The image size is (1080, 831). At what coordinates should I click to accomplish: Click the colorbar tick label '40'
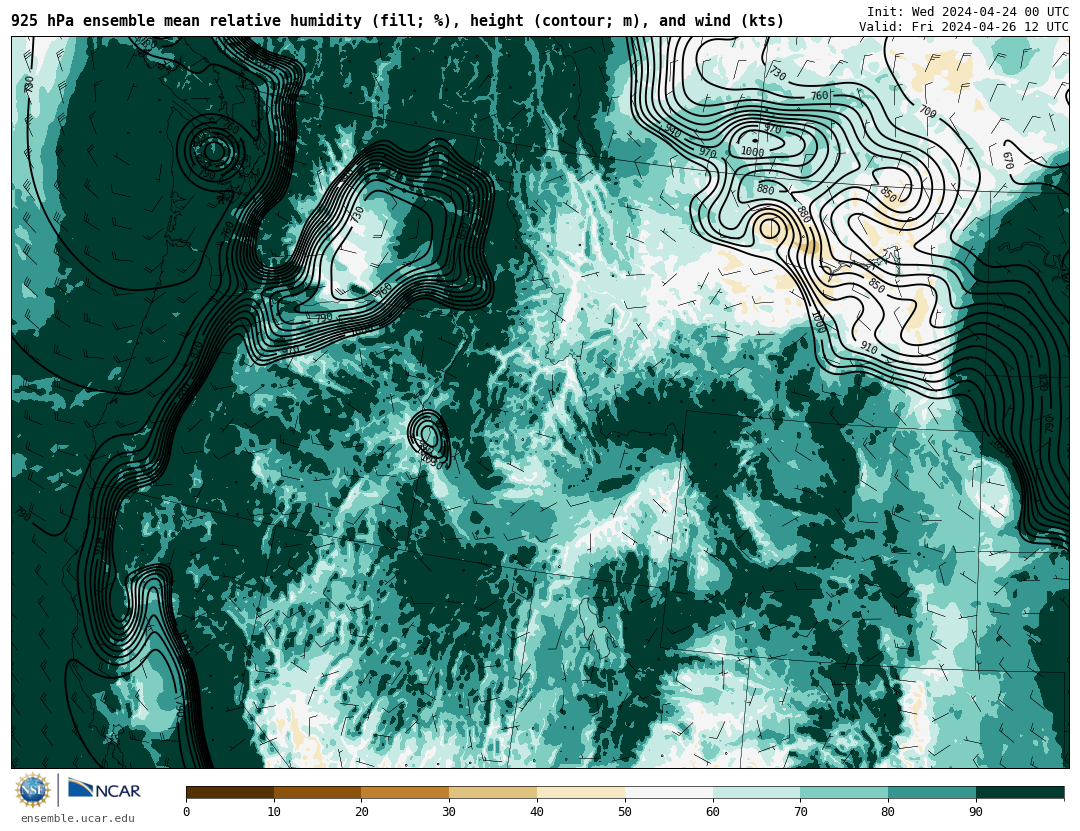click(x=537, y=812)
